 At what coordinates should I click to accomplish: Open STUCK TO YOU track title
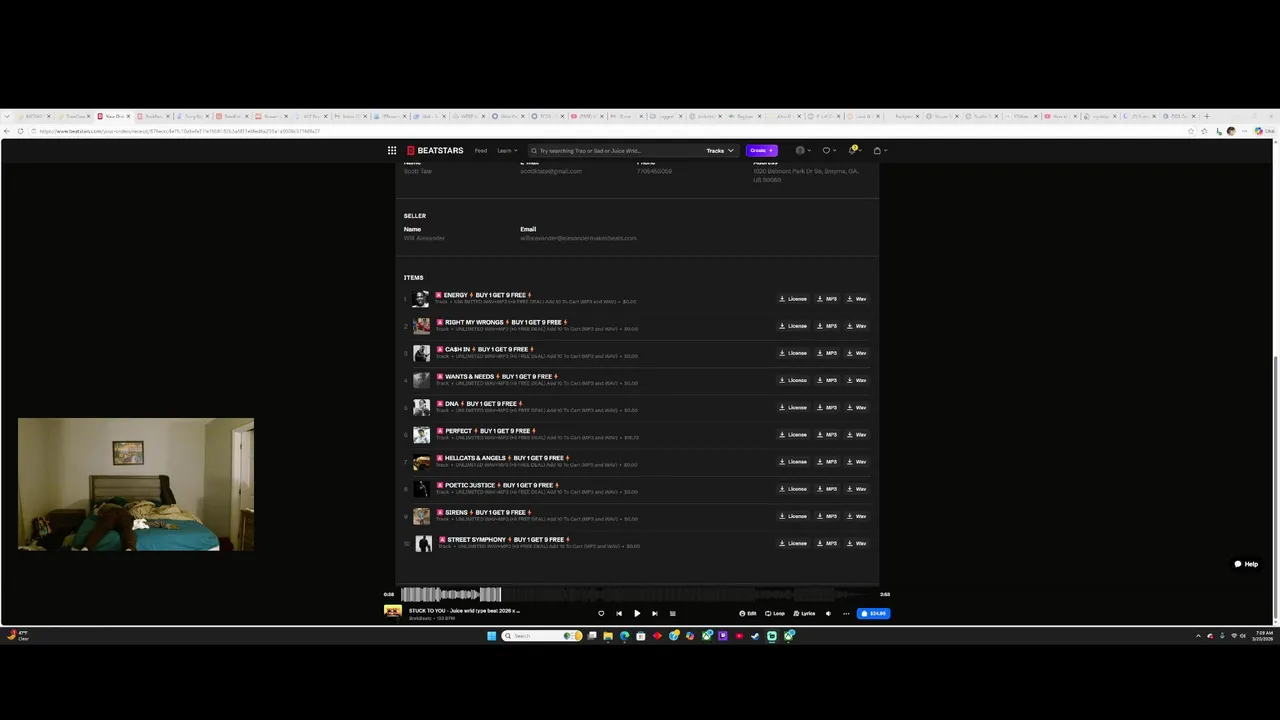(464, 610)
